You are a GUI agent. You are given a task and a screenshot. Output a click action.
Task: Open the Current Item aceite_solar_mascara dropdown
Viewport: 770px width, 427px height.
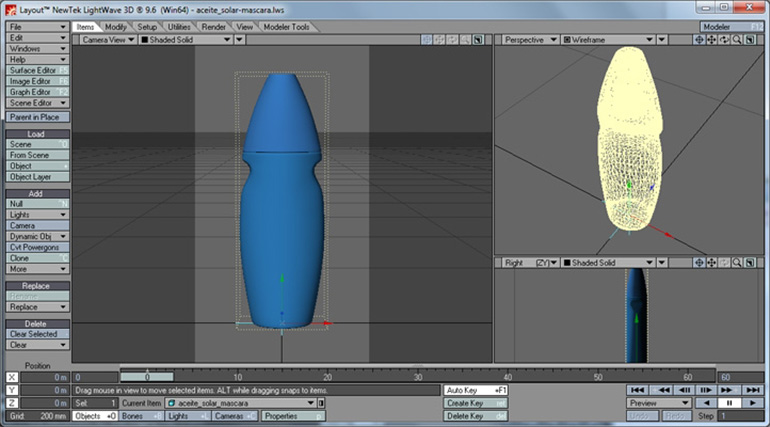click(240, 403)
